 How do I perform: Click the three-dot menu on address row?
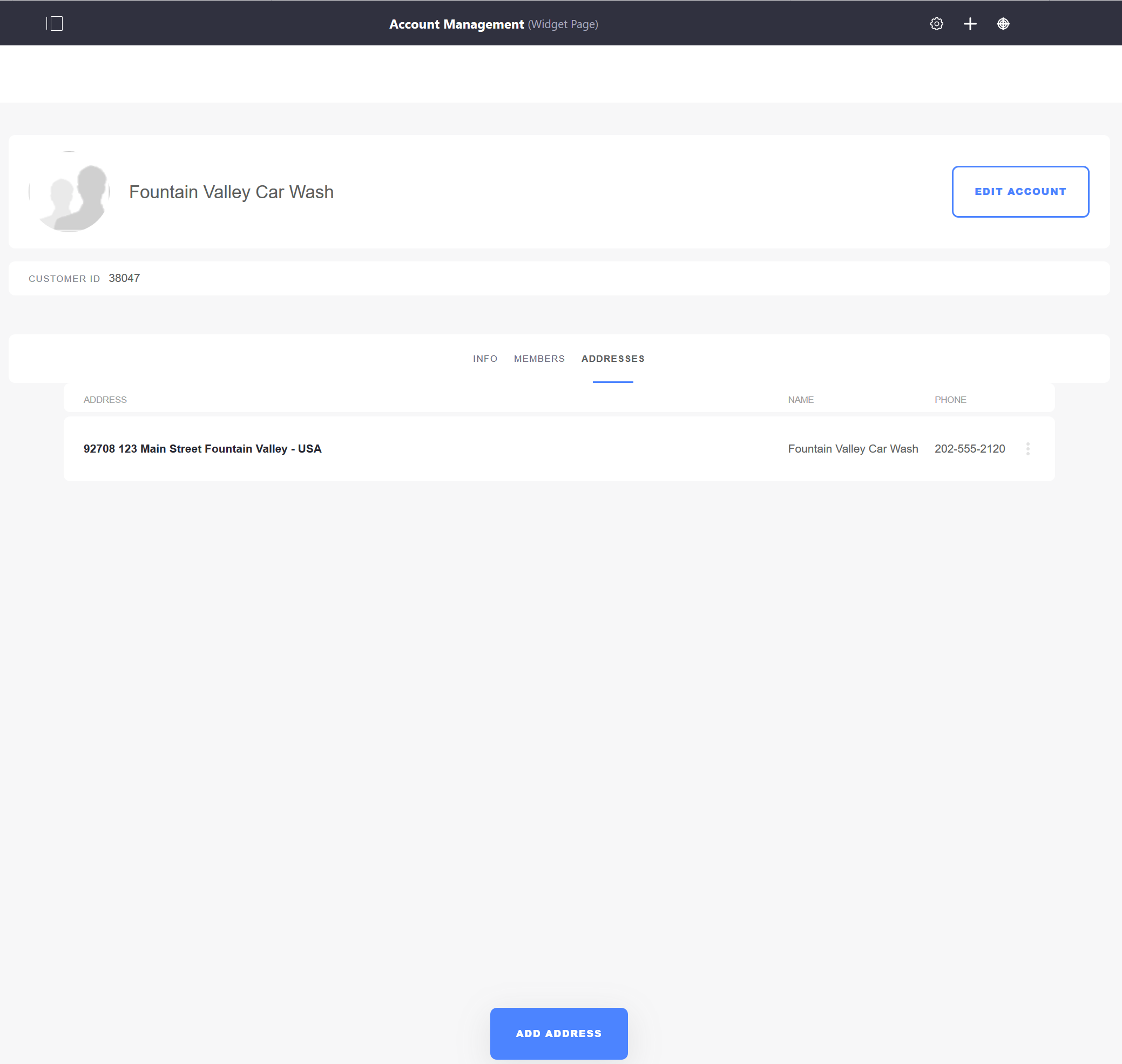click(1028, 449)
